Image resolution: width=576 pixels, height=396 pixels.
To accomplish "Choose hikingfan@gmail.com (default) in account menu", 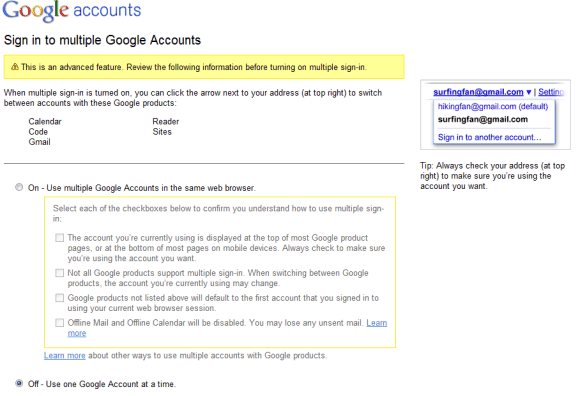I will 493,107.
